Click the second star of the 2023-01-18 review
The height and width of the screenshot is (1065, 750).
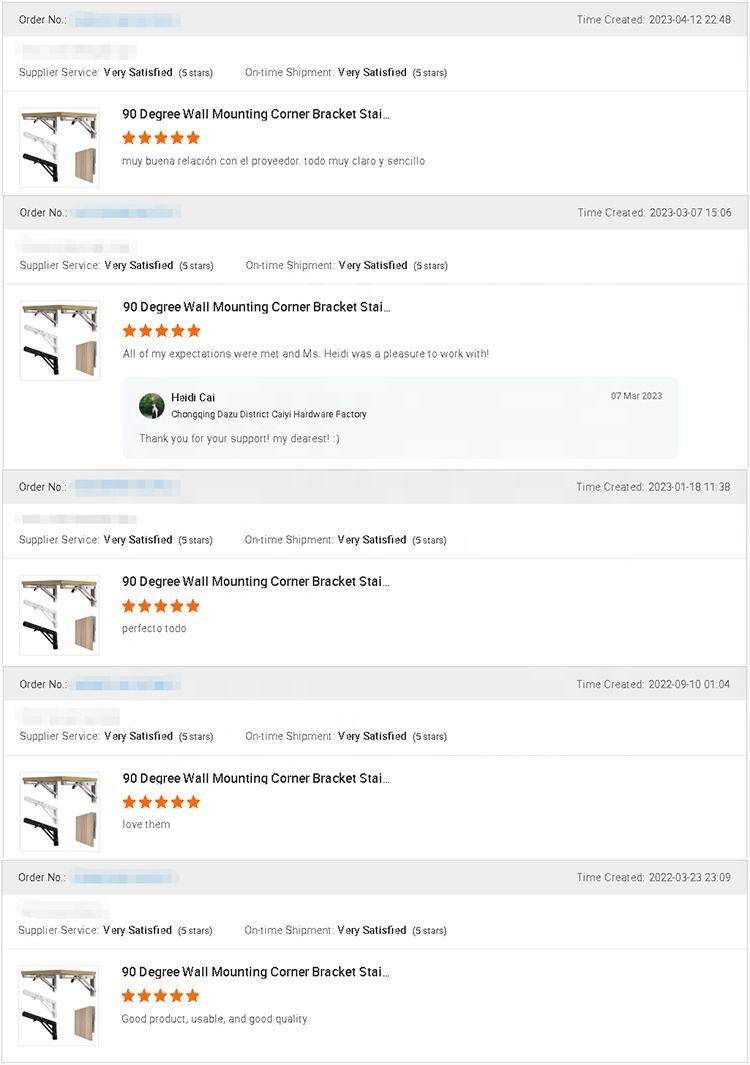(145, 605)
